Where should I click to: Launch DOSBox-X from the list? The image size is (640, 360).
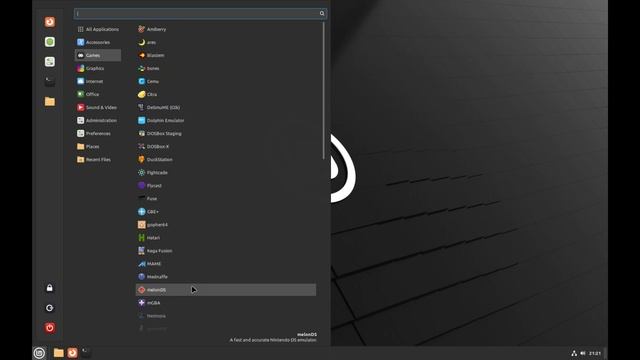[x=226, y=147]
